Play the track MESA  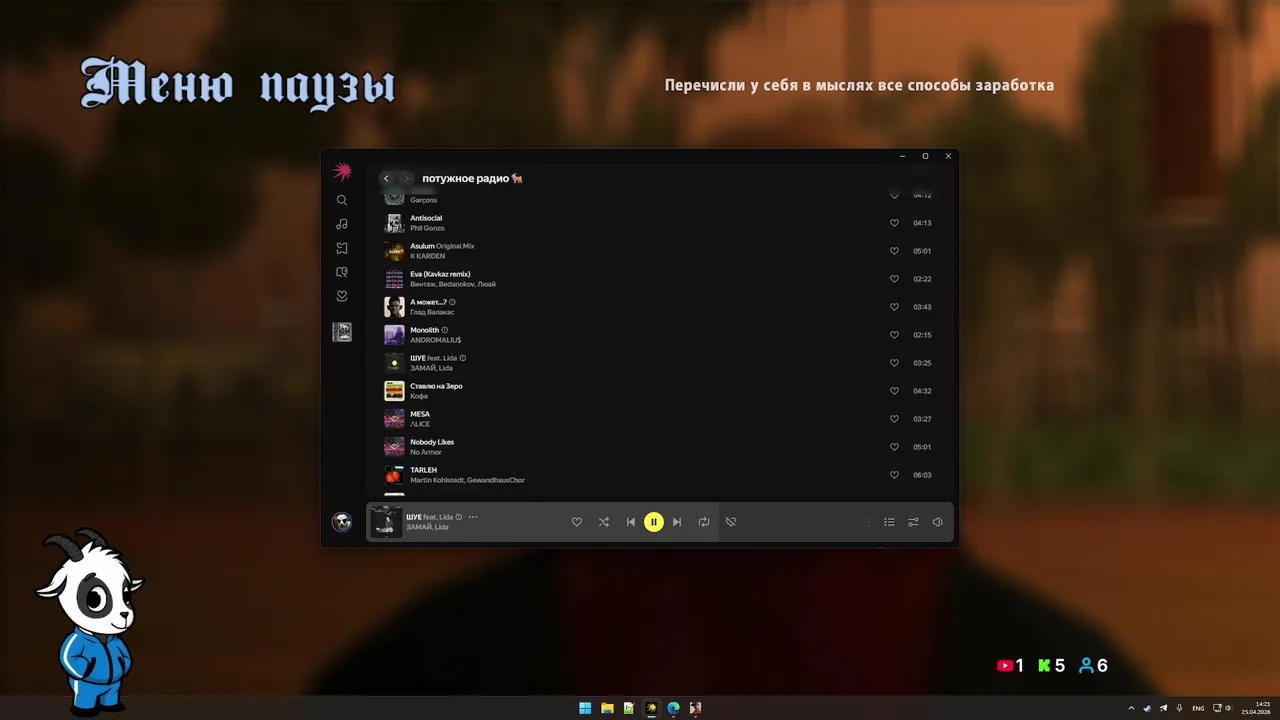[420, 414]
